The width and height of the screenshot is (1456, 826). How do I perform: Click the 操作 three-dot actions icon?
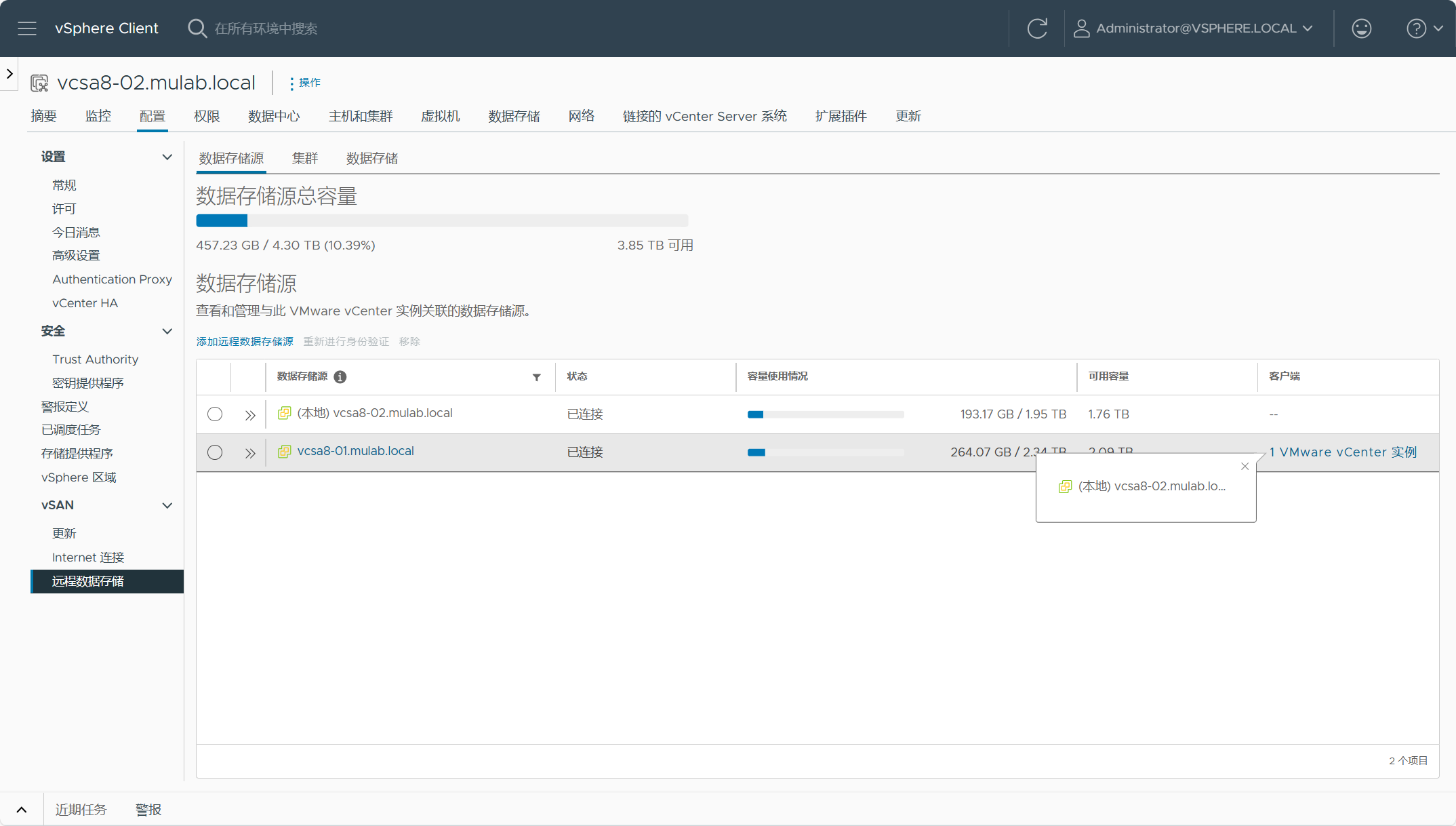coord(291,83)
